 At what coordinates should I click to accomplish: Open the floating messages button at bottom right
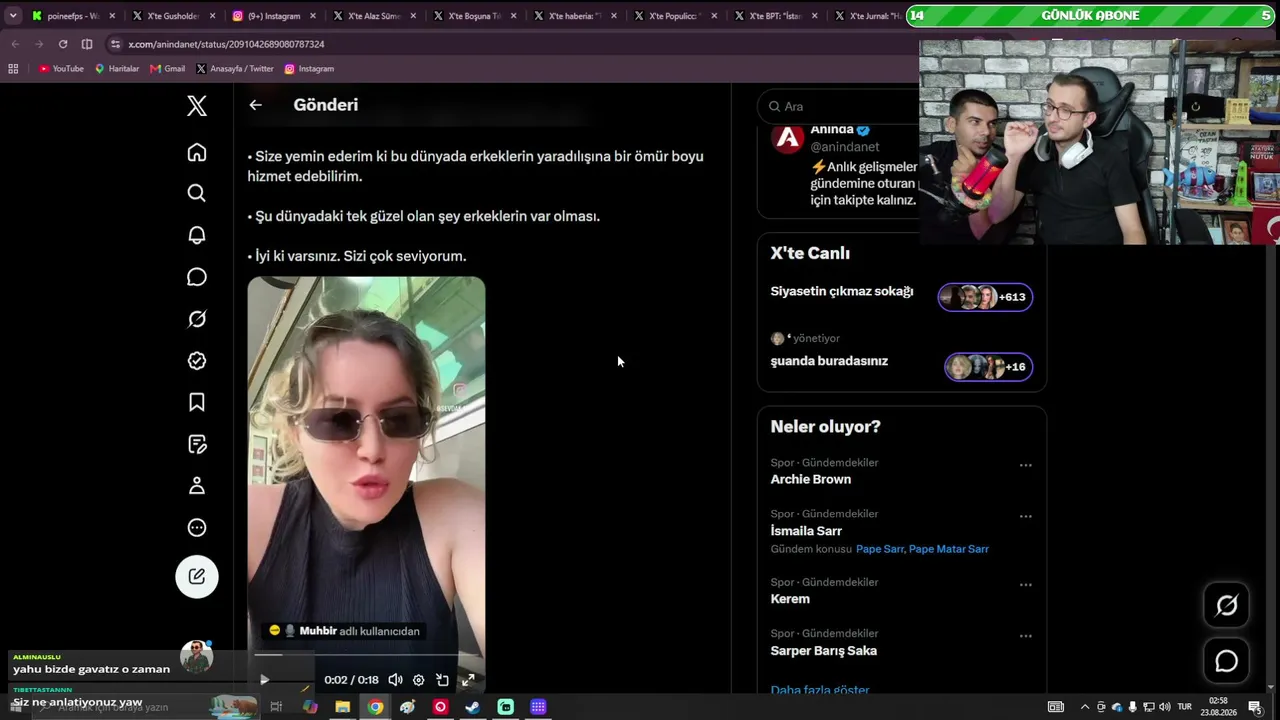[1227, 661]
